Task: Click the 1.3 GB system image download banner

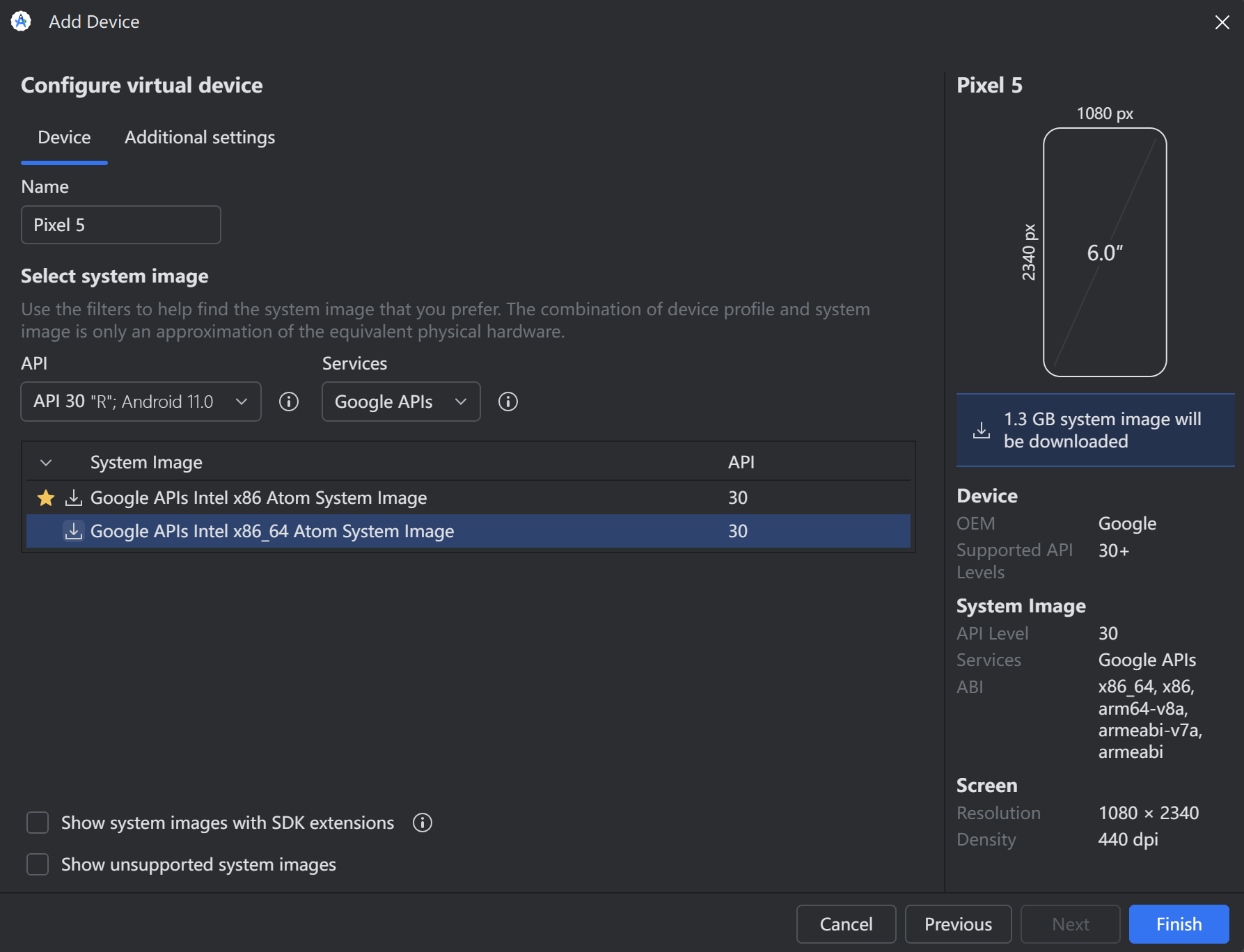Action: click(x=1095, y=430)
